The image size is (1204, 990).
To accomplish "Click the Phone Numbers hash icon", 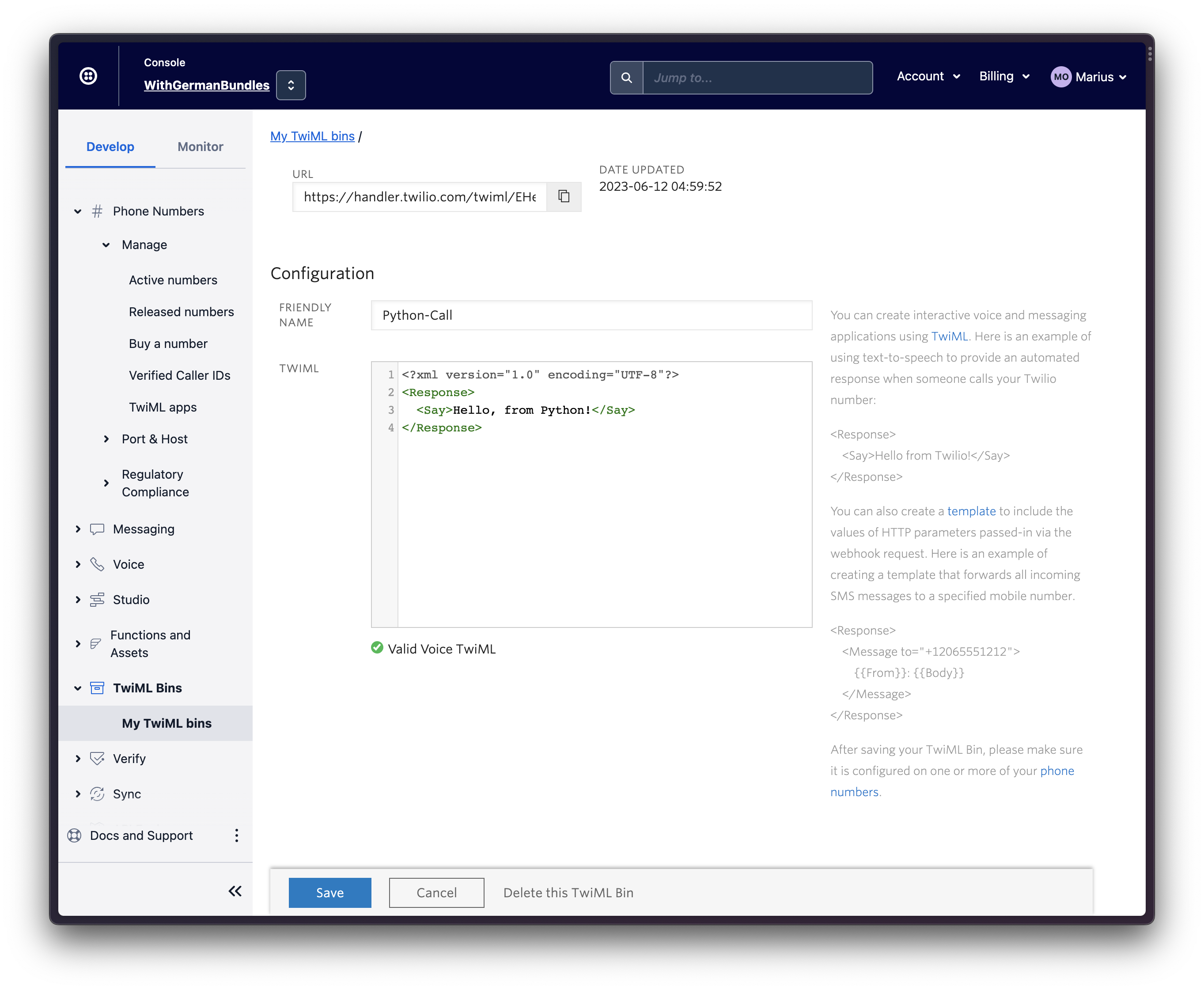I will point(98,212).
